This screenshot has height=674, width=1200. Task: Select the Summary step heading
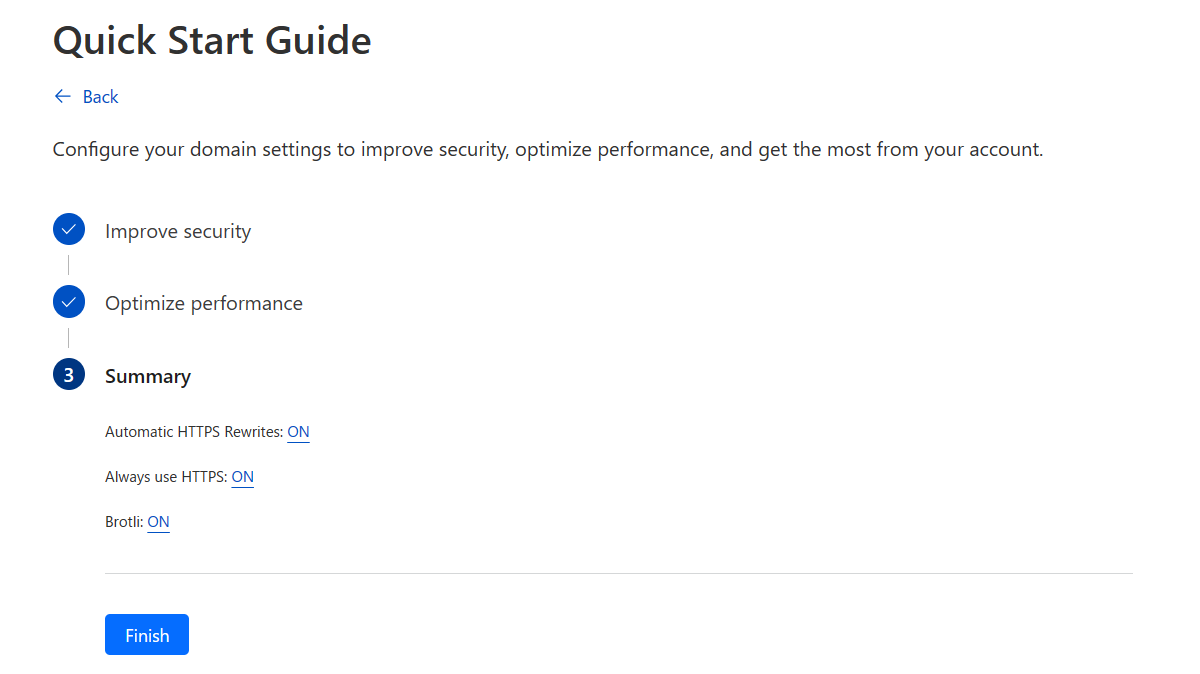(x=148, y=376)
